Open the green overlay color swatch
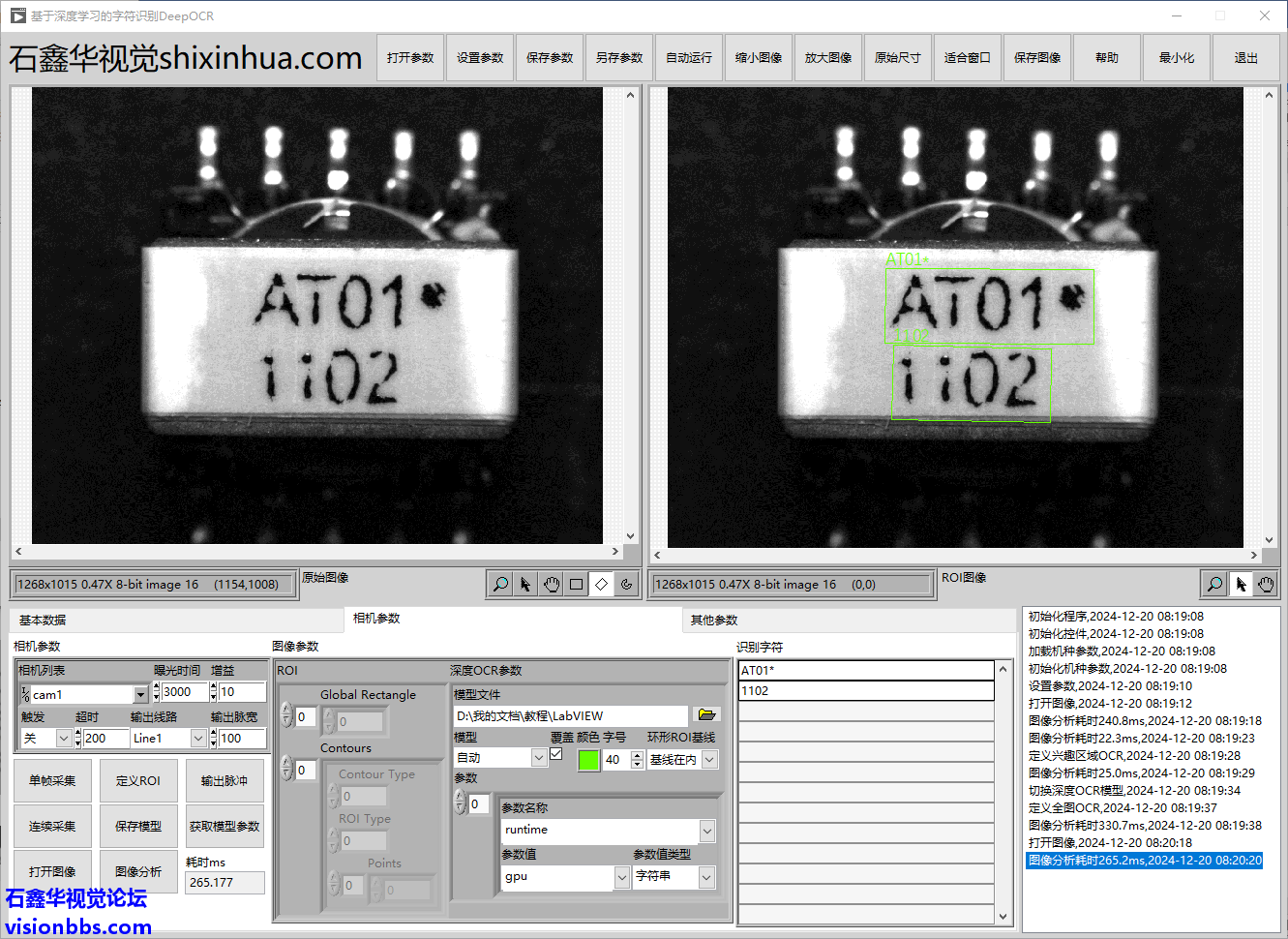The width and height of the screenshot is (1288, 939). [x=588, y=760]
